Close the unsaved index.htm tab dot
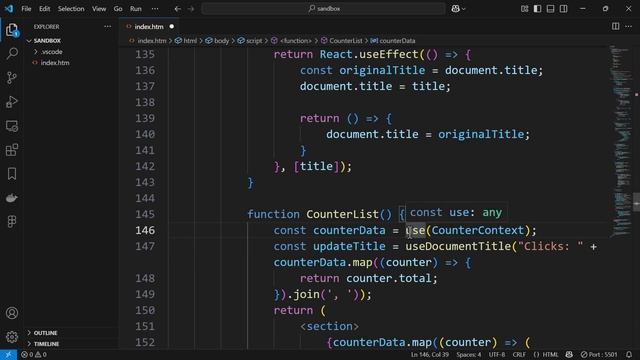 pyautogui.click(x=171, y=27)
